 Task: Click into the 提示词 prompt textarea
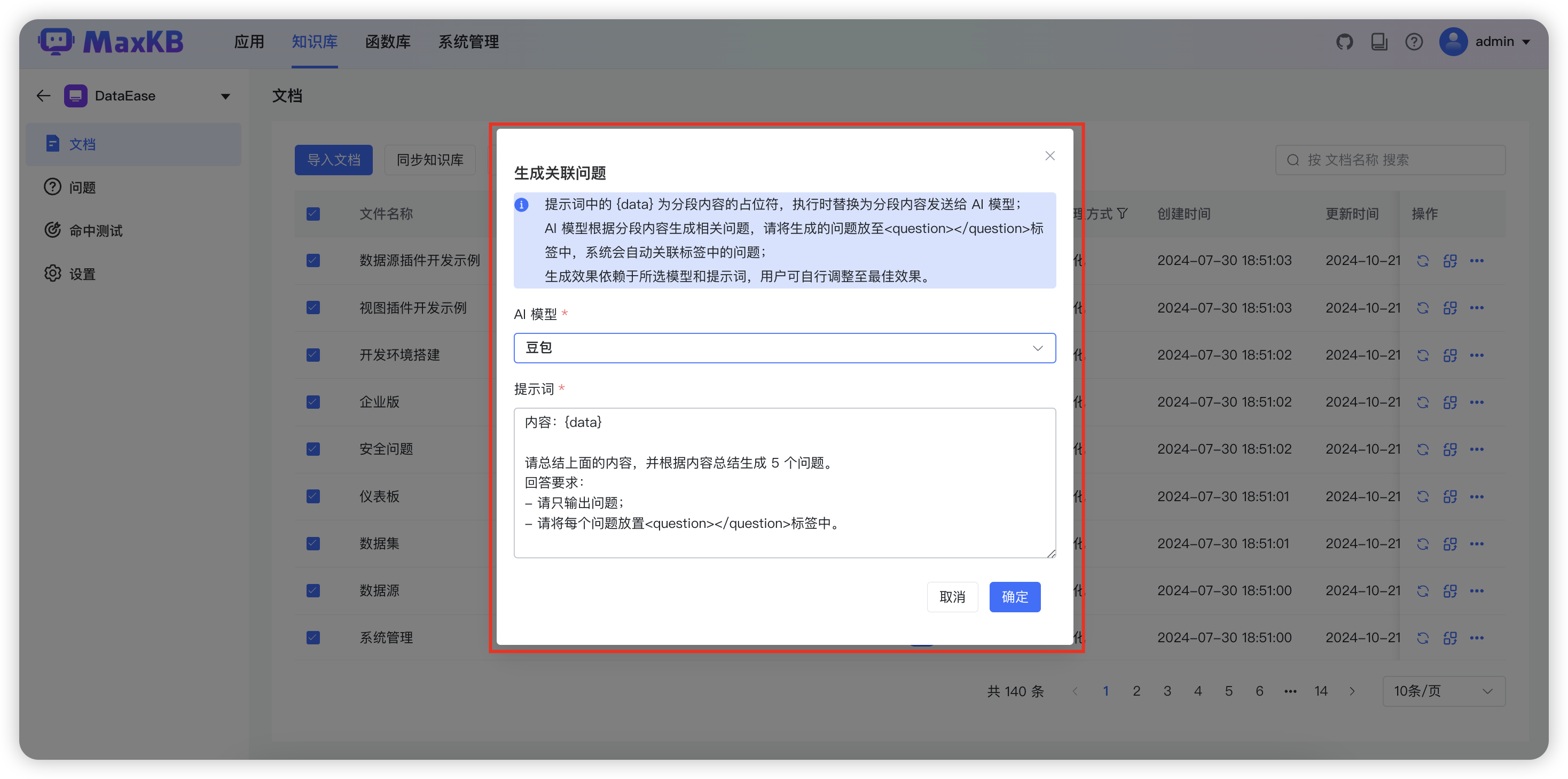(x=784, y=483)
